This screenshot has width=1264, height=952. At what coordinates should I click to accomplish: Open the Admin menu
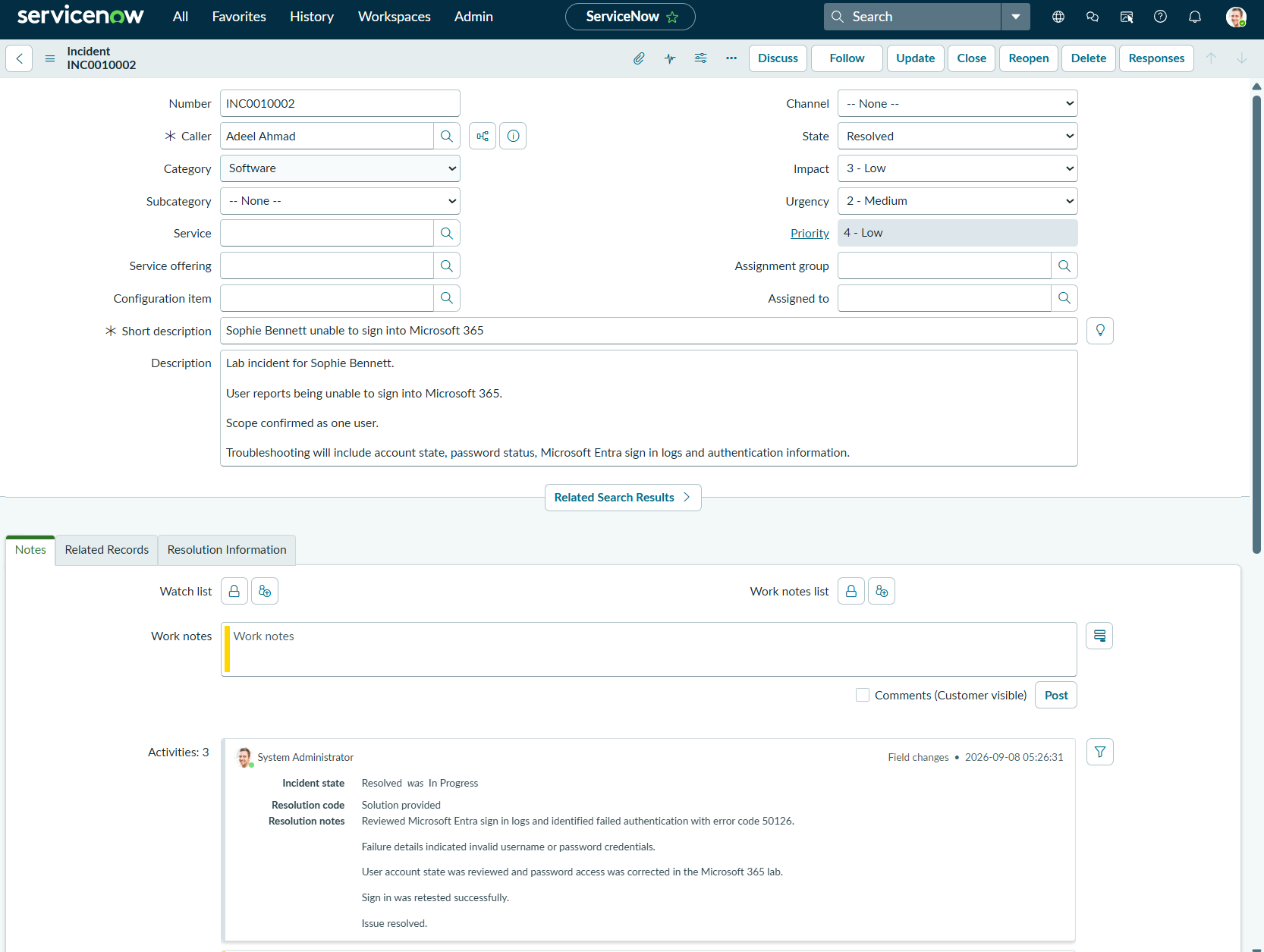point(473,17)
